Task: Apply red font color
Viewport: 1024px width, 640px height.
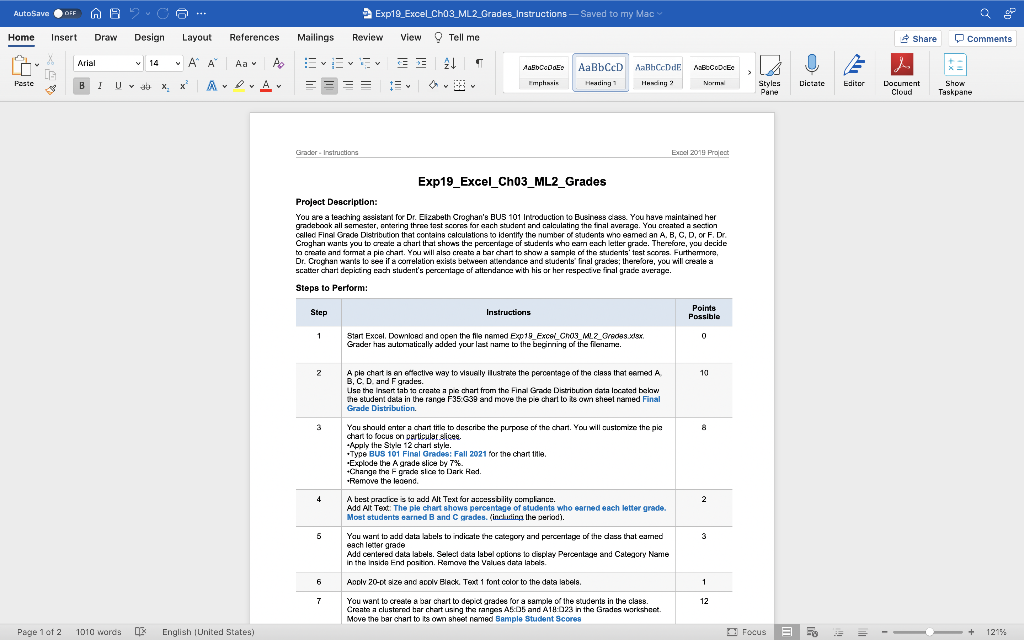Action: [266, 86]
